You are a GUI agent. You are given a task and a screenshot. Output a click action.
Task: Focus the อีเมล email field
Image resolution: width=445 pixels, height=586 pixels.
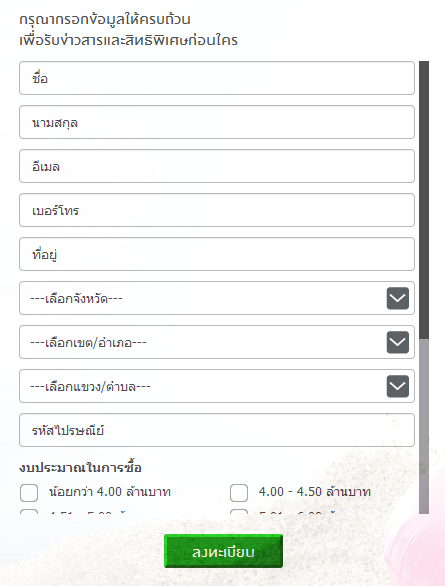(x=217, y=166)
